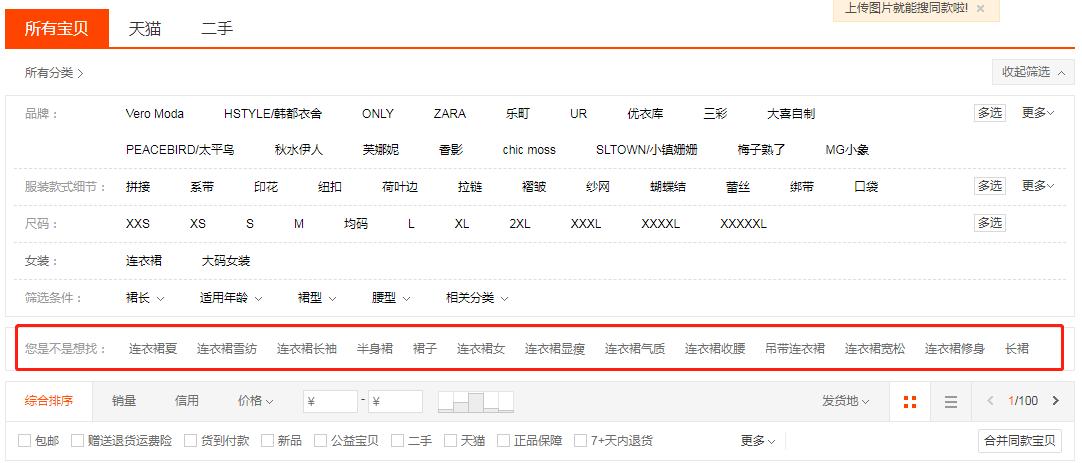Collapse filters with 收起筛选
1082x463 pixels.
click(1033, 72)
